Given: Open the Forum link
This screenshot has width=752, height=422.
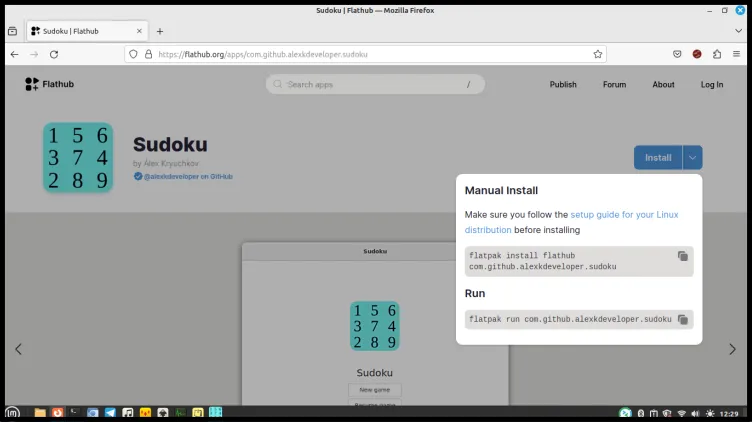Looking at the screenshot, I should 614,84.
